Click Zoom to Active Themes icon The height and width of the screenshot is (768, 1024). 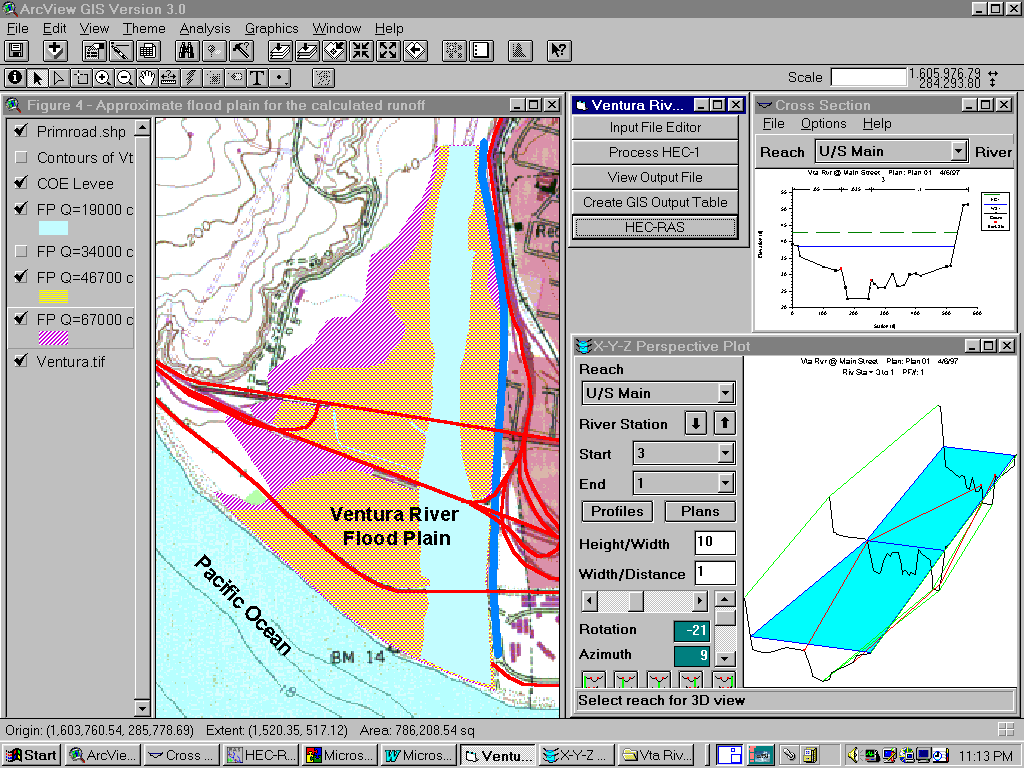(307, 50)
